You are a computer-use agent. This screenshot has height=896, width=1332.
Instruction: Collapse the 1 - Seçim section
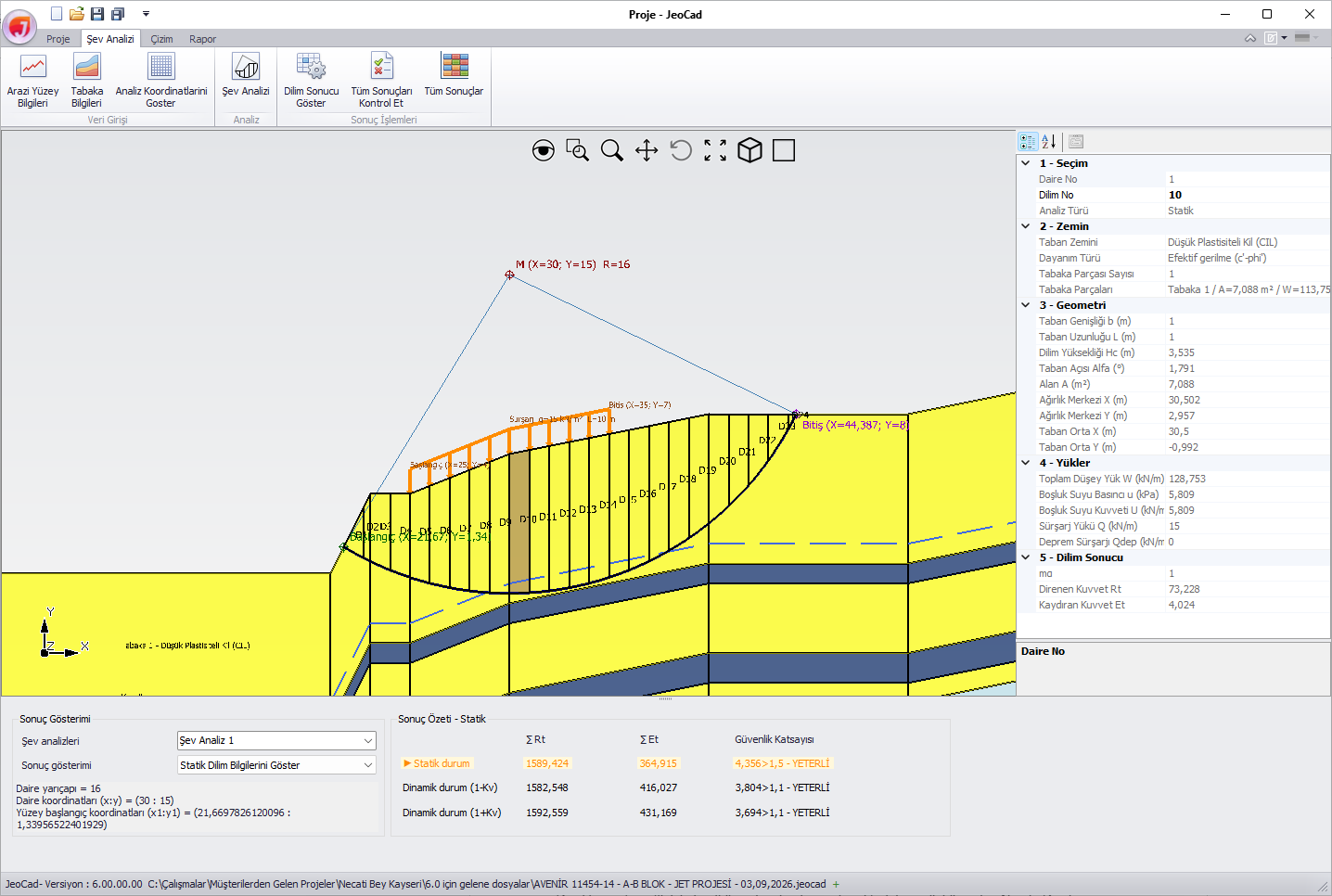click(x=1026, y=163)
